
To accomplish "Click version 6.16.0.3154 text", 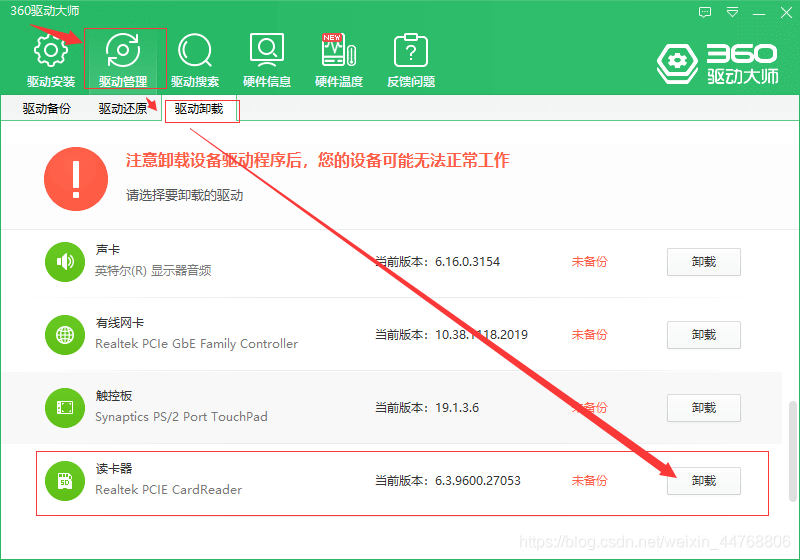I will tap(467, 262).
